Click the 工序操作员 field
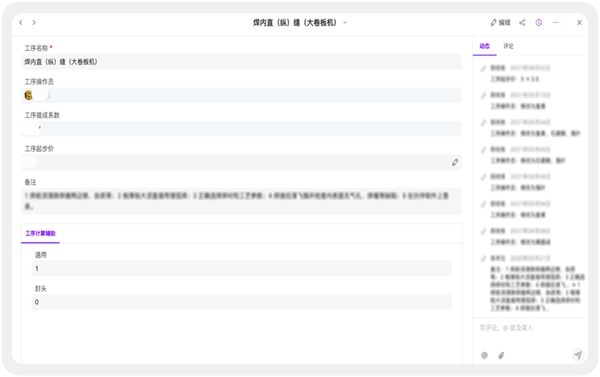Screen dimensions: 600x377 pyautogui.click(x=241, y=95)
